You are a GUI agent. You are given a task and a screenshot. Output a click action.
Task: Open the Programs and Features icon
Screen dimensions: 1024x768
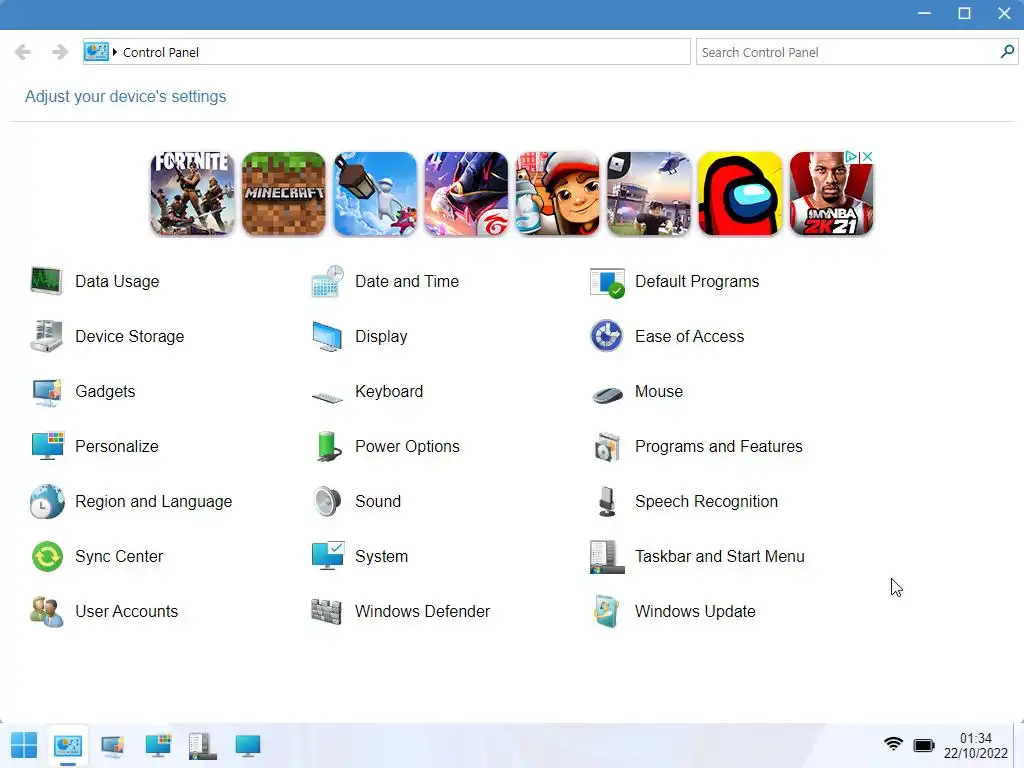(x=607, y=447)
